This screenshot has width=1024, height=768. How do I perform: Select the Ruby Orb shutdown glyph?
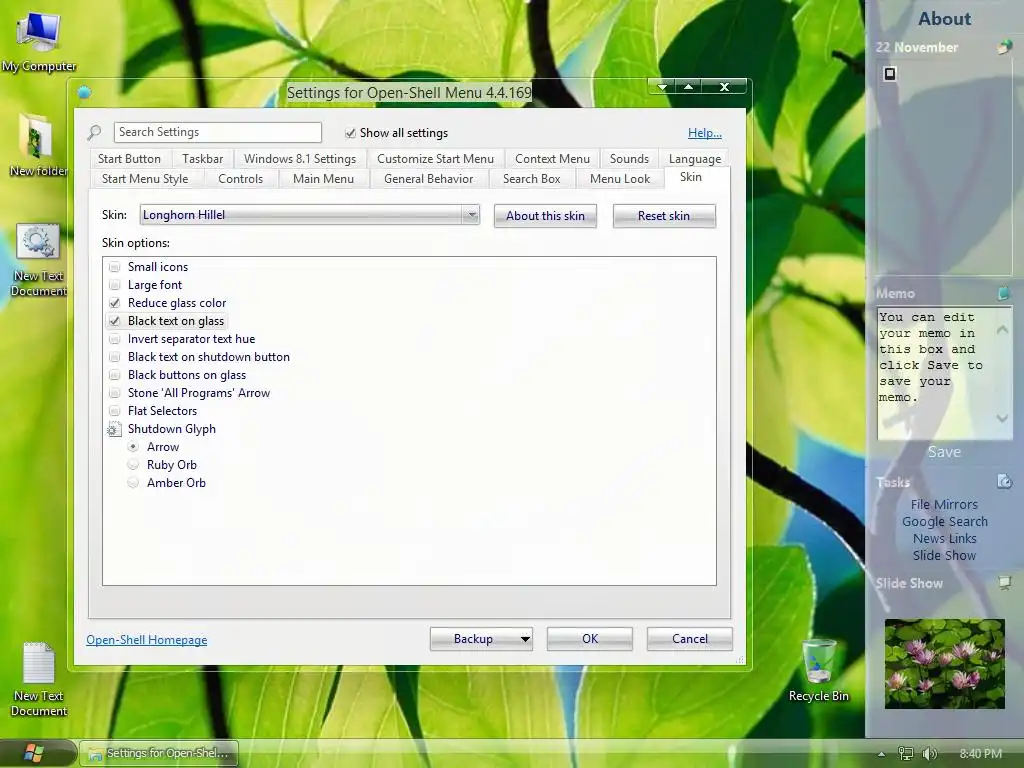pos(133,465)
